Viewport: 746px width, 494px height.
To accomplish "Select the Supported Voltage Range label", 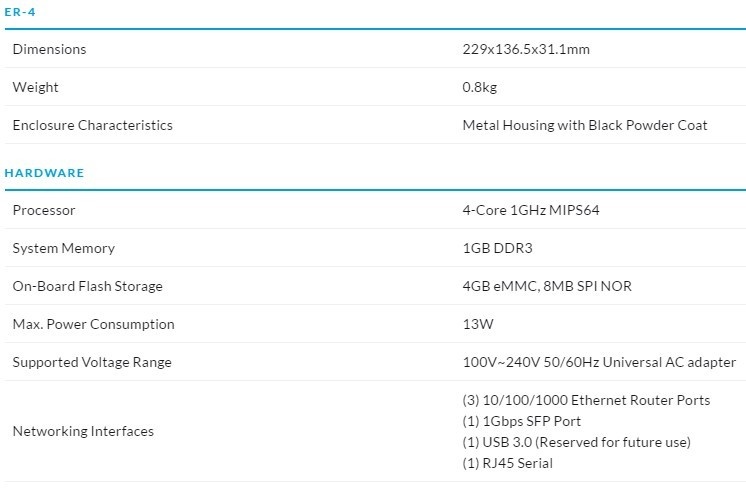I will coord(92,362).
